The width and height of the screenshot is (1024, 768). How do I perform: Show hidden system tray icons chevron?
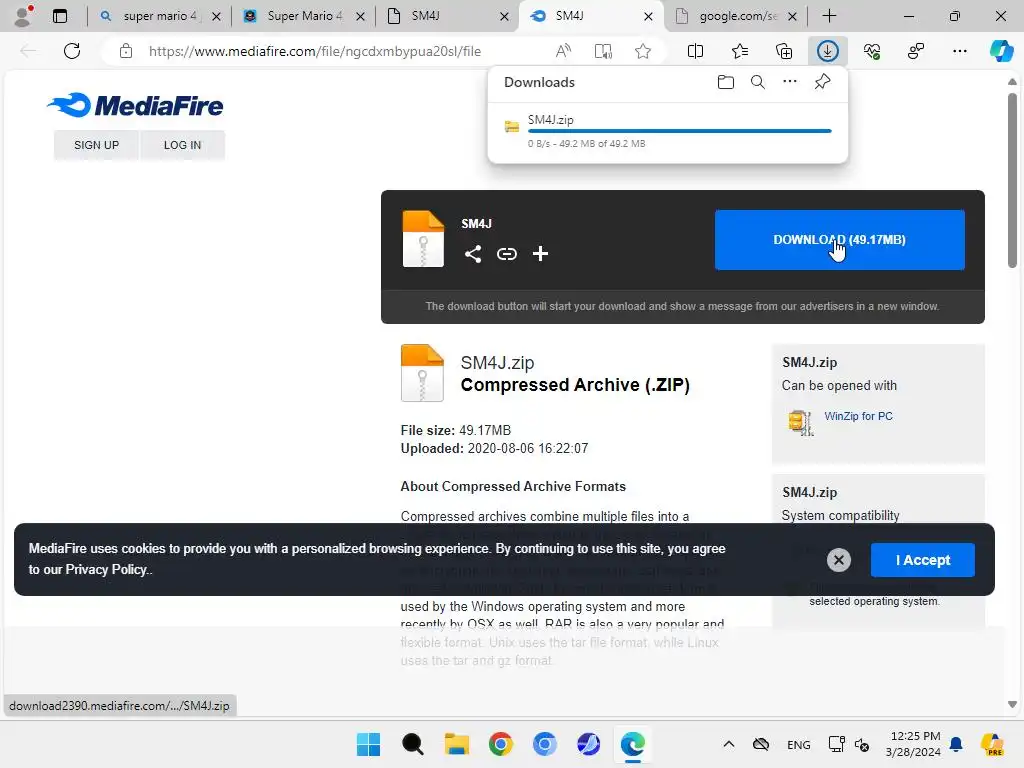click(x=729, y=744)
